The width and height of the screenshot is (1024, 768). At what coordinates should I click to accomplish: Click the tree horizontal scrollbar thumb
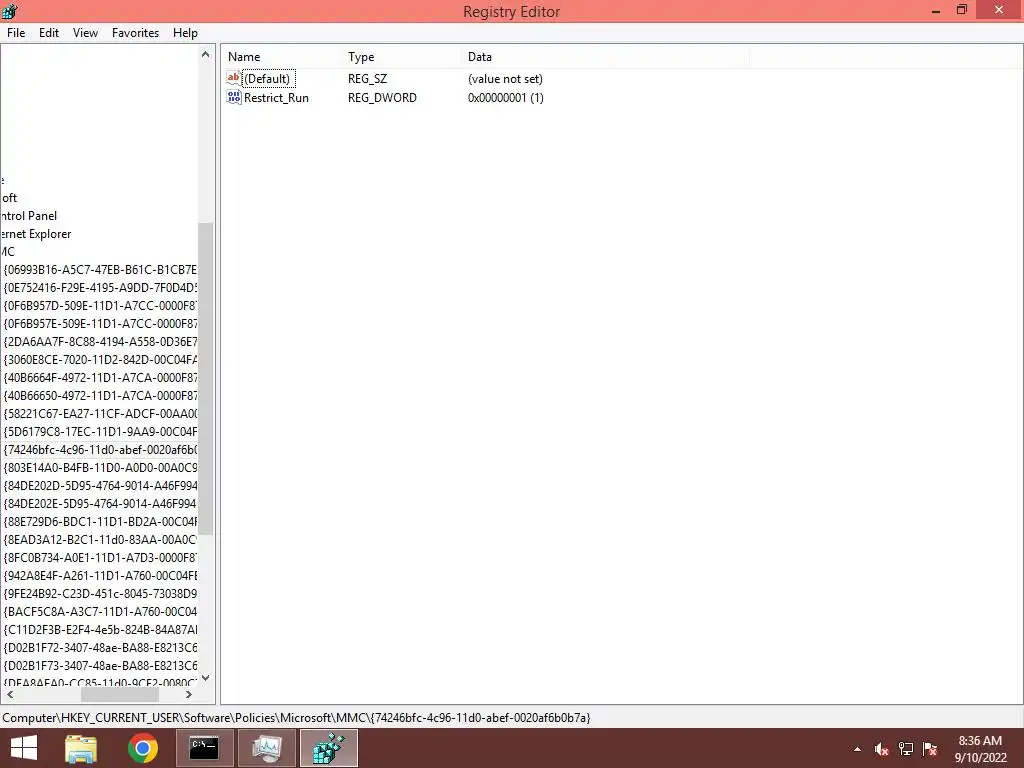pyautogui.click(x=120, y=695)
